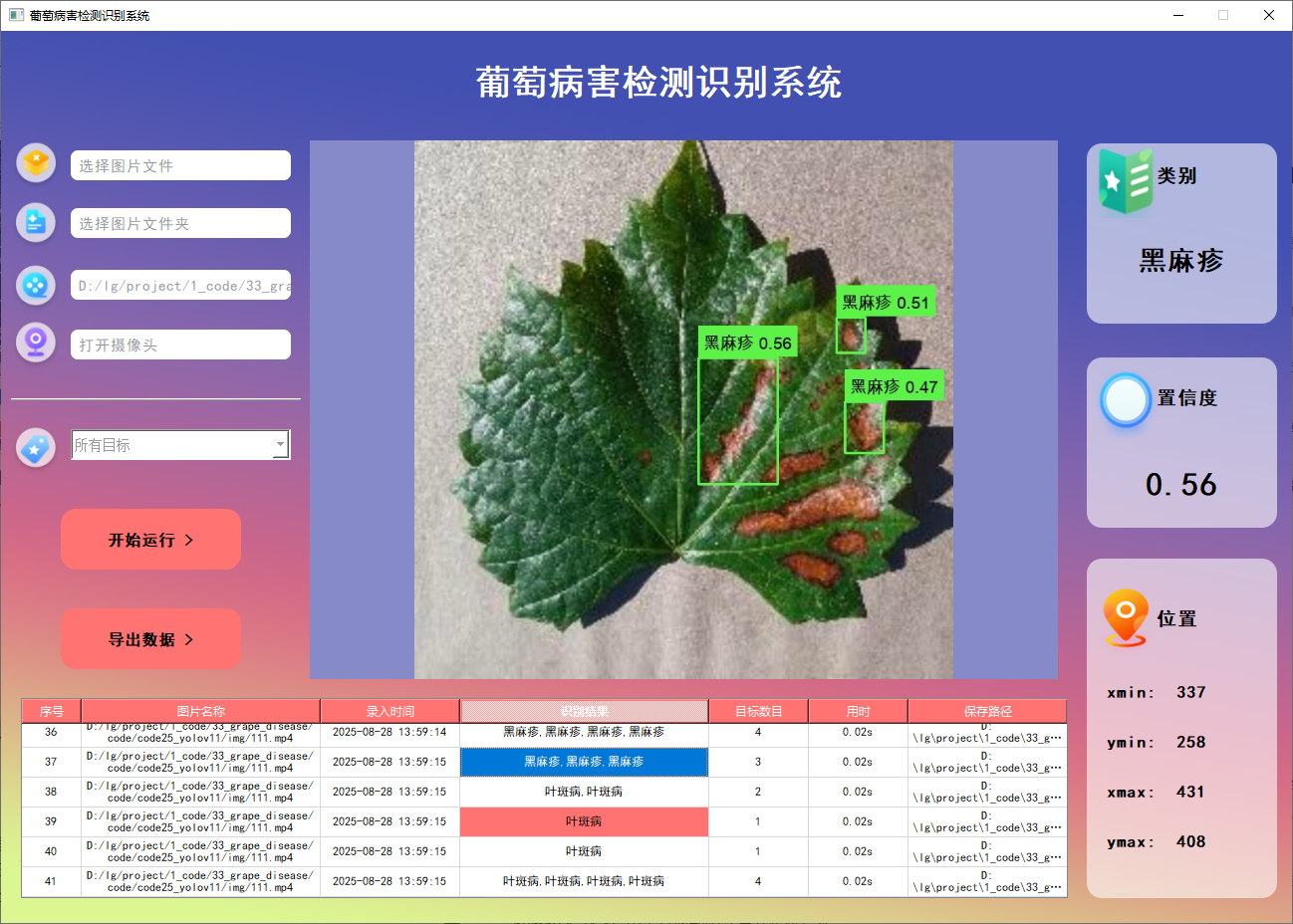Image resolution: width=1293 pixels, height=924 pixels.
Task: Click the 位置 location pin icon
Action: (x=1126, y=618)
